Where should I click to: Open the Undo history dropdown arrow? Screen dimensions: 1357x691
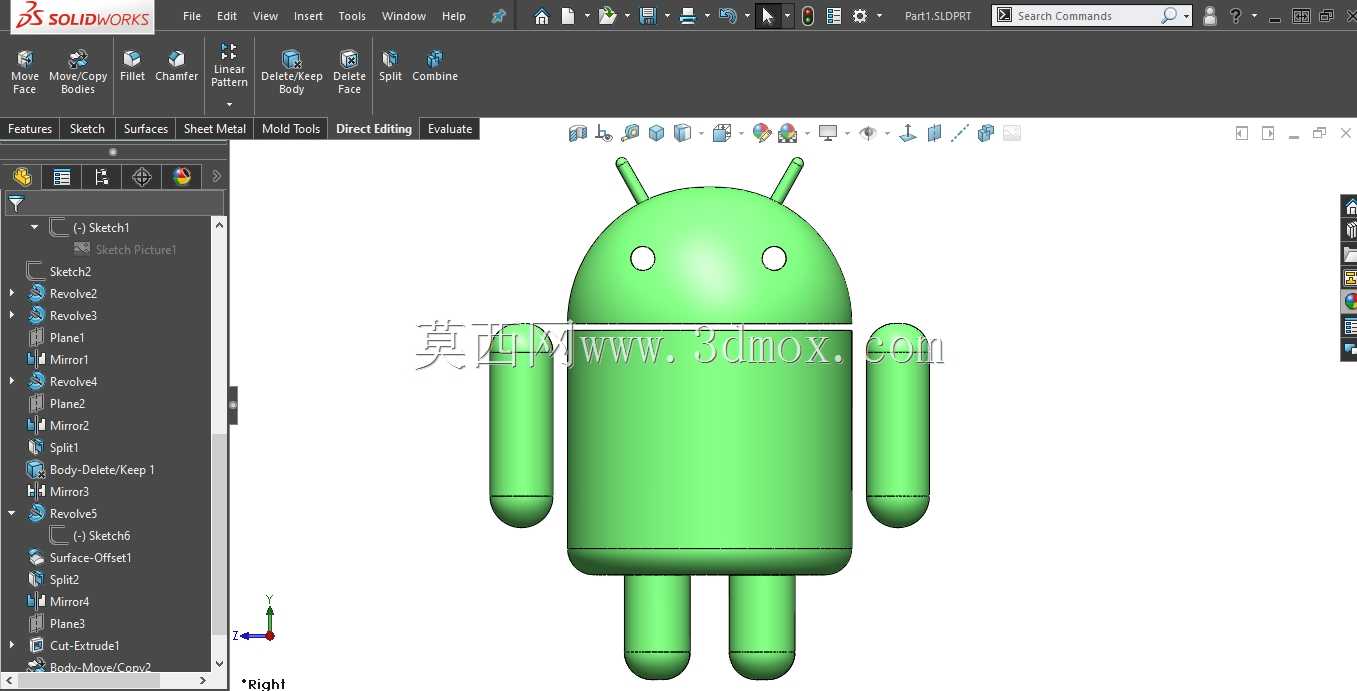pyautogui.click(x=747, y=16)
